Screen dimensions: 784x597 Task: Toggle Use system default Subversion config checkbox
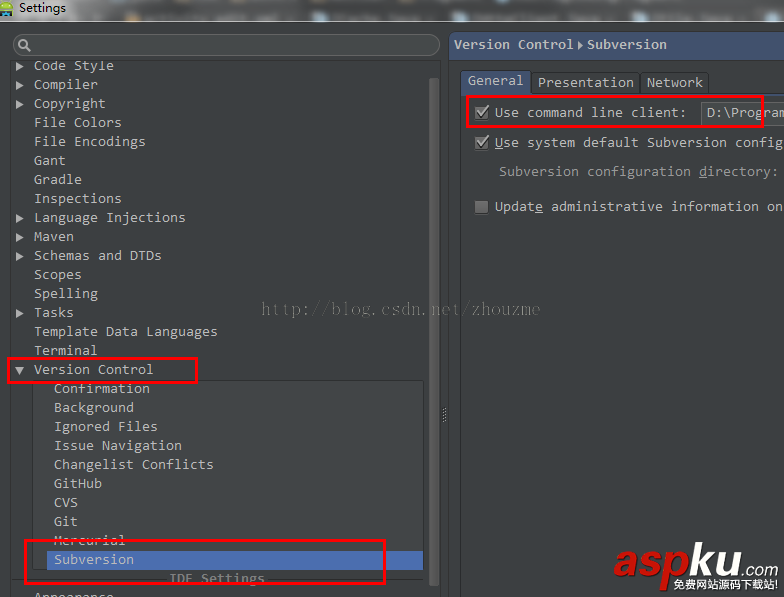(482, 142)
